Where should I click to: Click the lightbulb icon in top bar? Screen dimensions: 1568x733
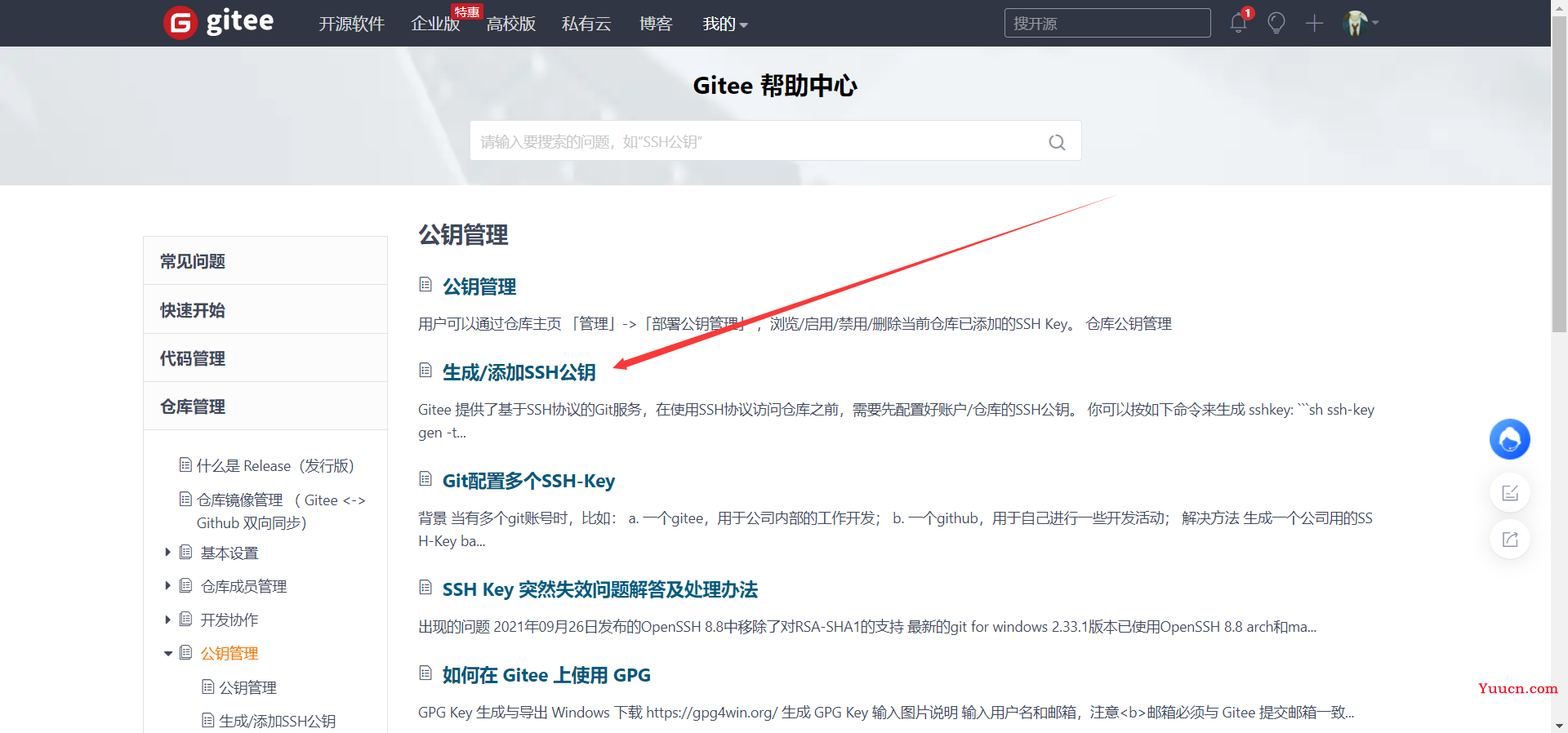pyautogui.click(x=1276, y=23)
